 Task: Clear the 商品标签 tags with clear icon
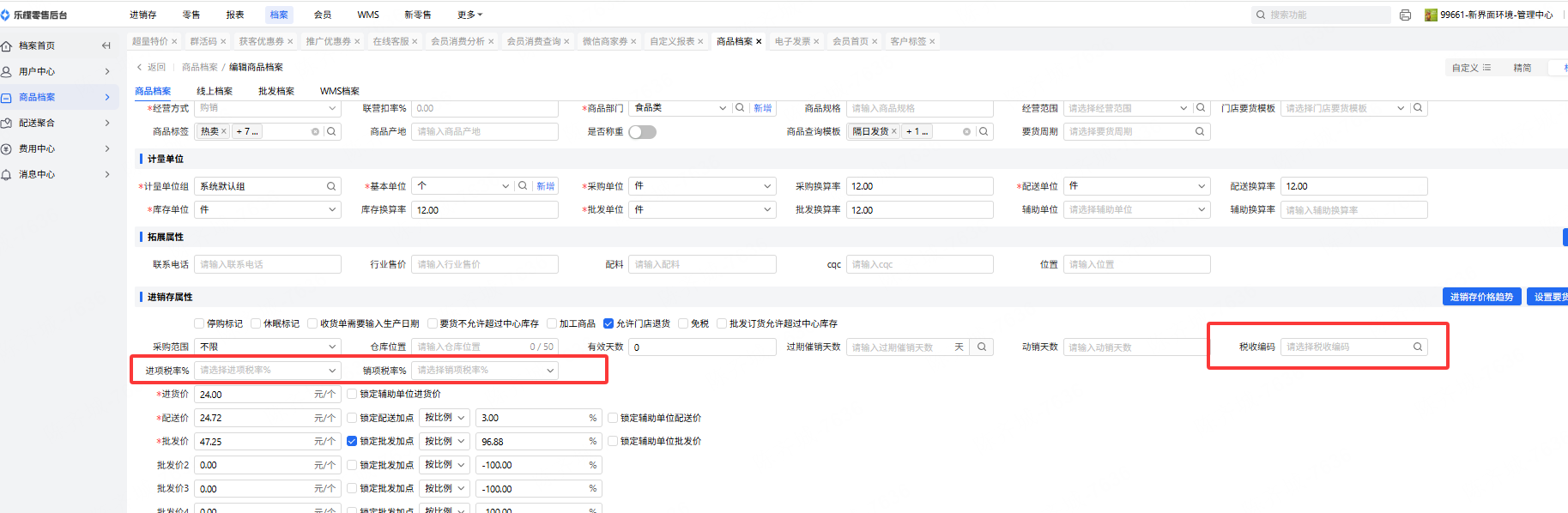315,131
